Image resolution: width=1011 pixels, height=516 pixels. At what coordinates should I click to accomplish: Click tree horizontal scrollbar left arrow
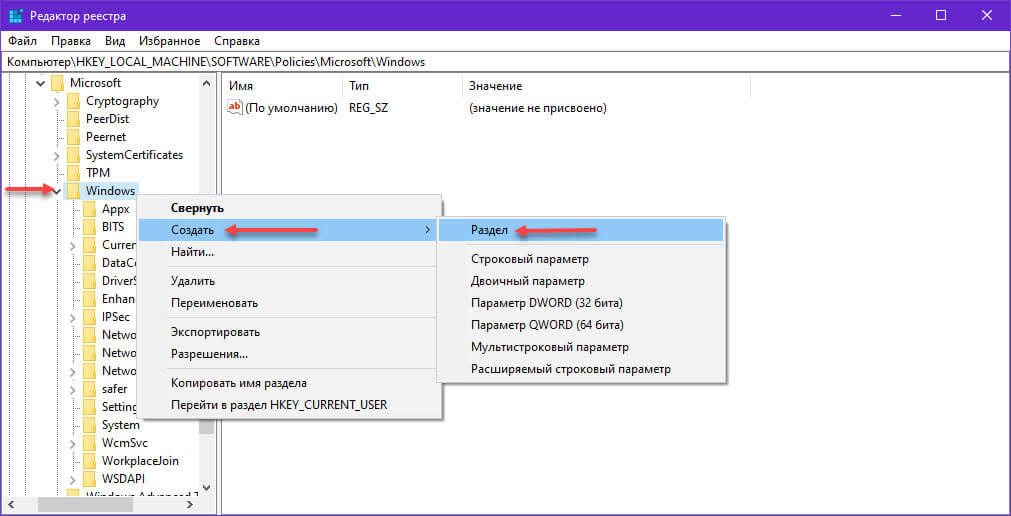9,503
